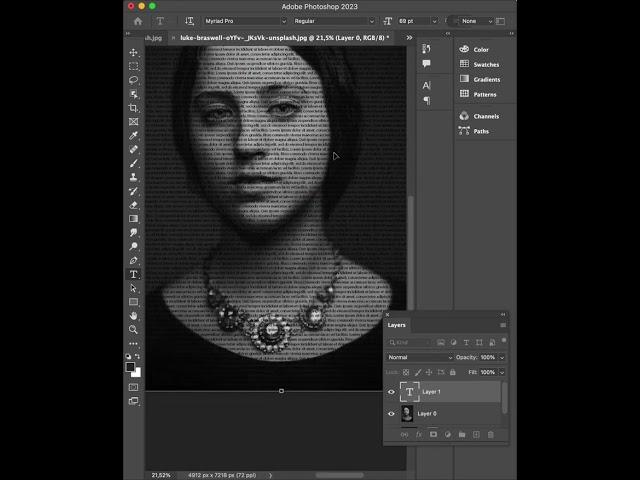
Task: Switch to the partially visible .jpg tab
Action: (x=153, y=38)
